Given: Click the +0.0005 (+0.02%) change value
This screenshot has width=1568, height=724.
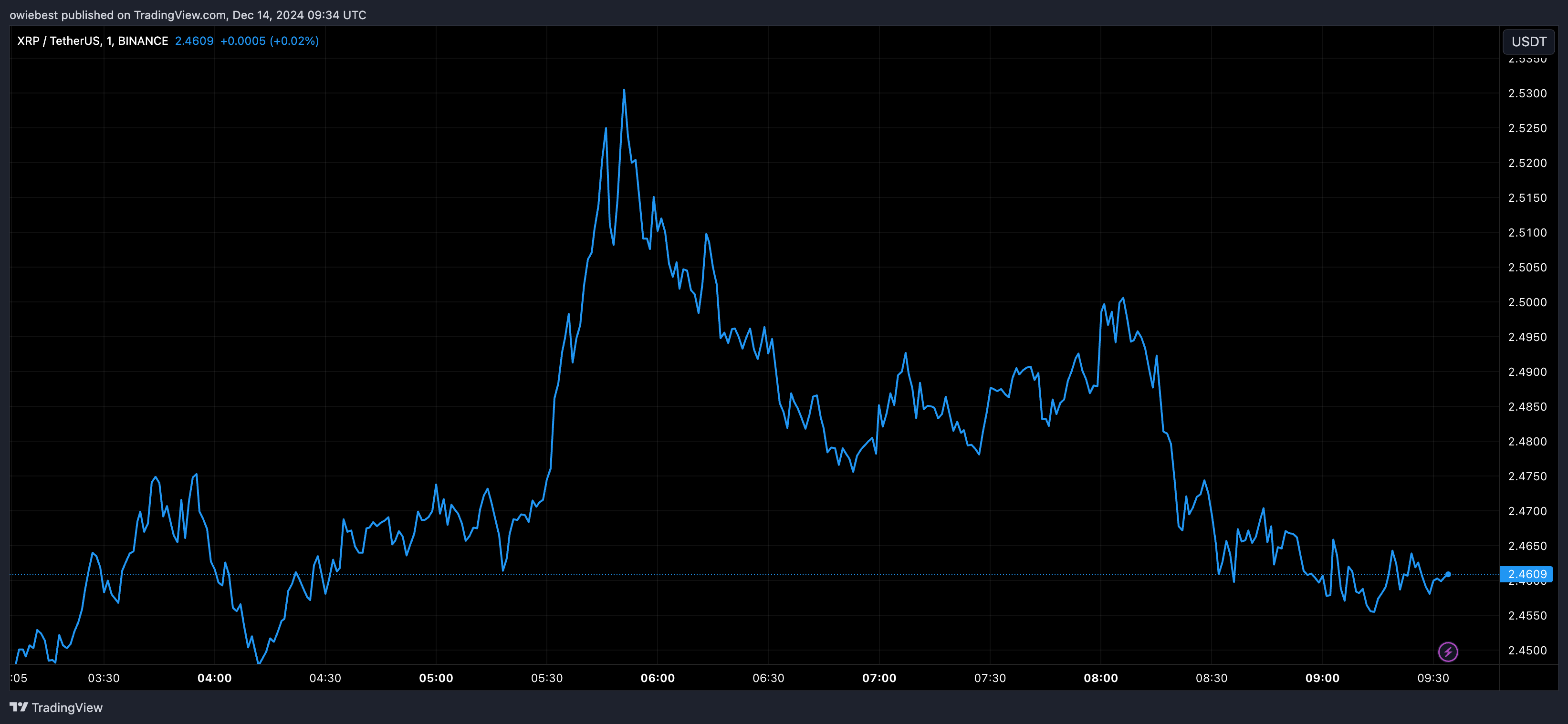Looking at the screenshot, I should 270,41.
